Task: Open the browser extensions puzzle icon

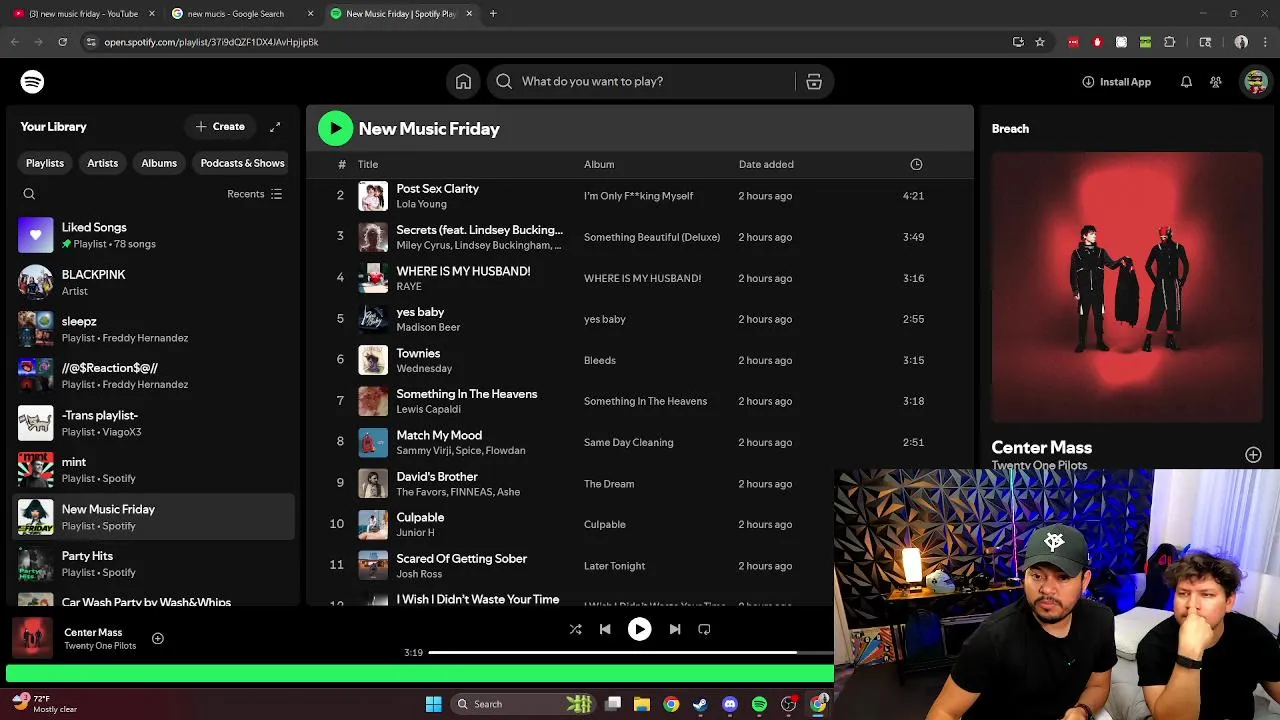Action: coord(1169,42)
